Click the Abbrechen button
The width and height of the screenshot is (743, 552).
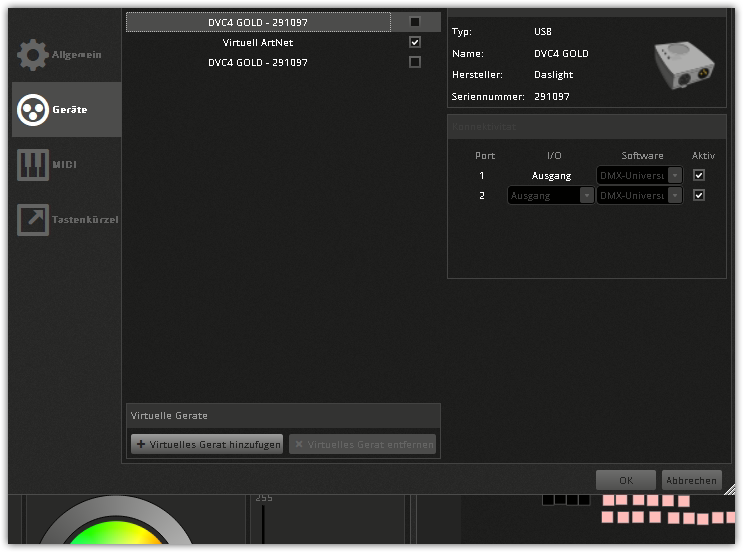(x=691, y=480)
